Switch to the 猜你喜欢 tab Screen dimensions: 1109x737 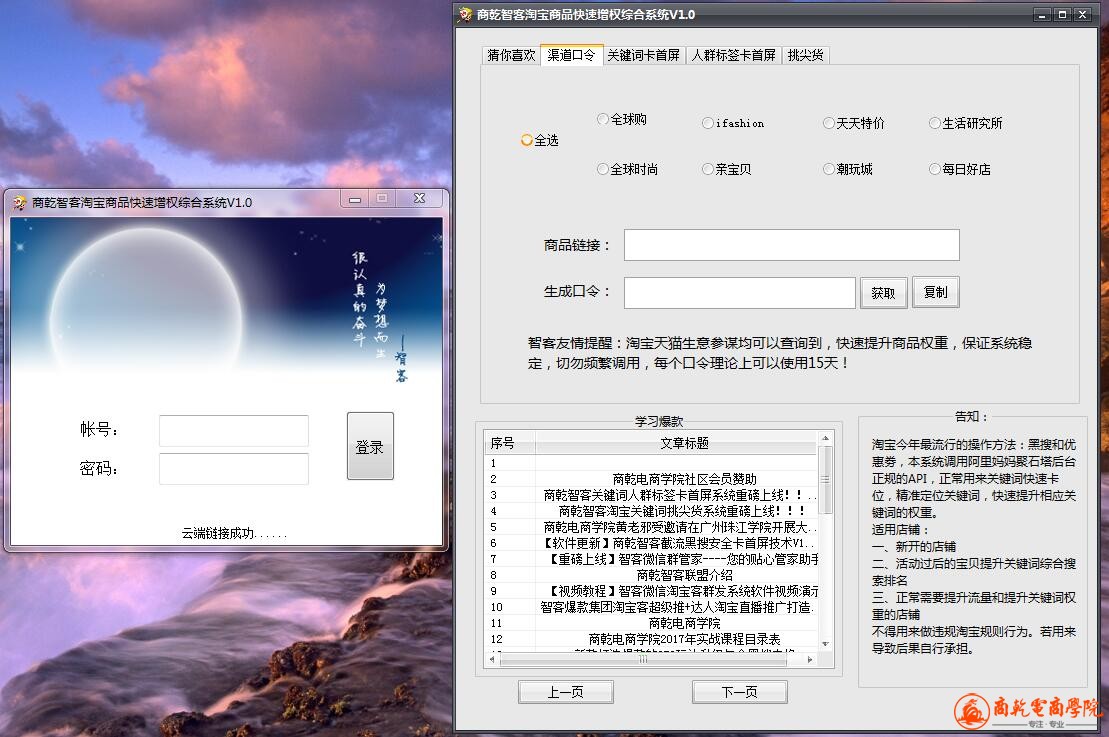(x=511, y=55)
